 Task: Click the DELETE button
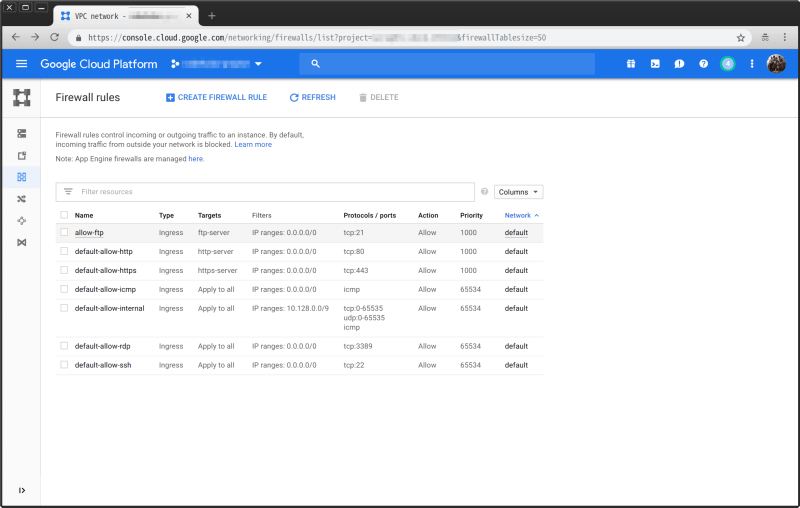pyautogui.click(x=379, y=97)
